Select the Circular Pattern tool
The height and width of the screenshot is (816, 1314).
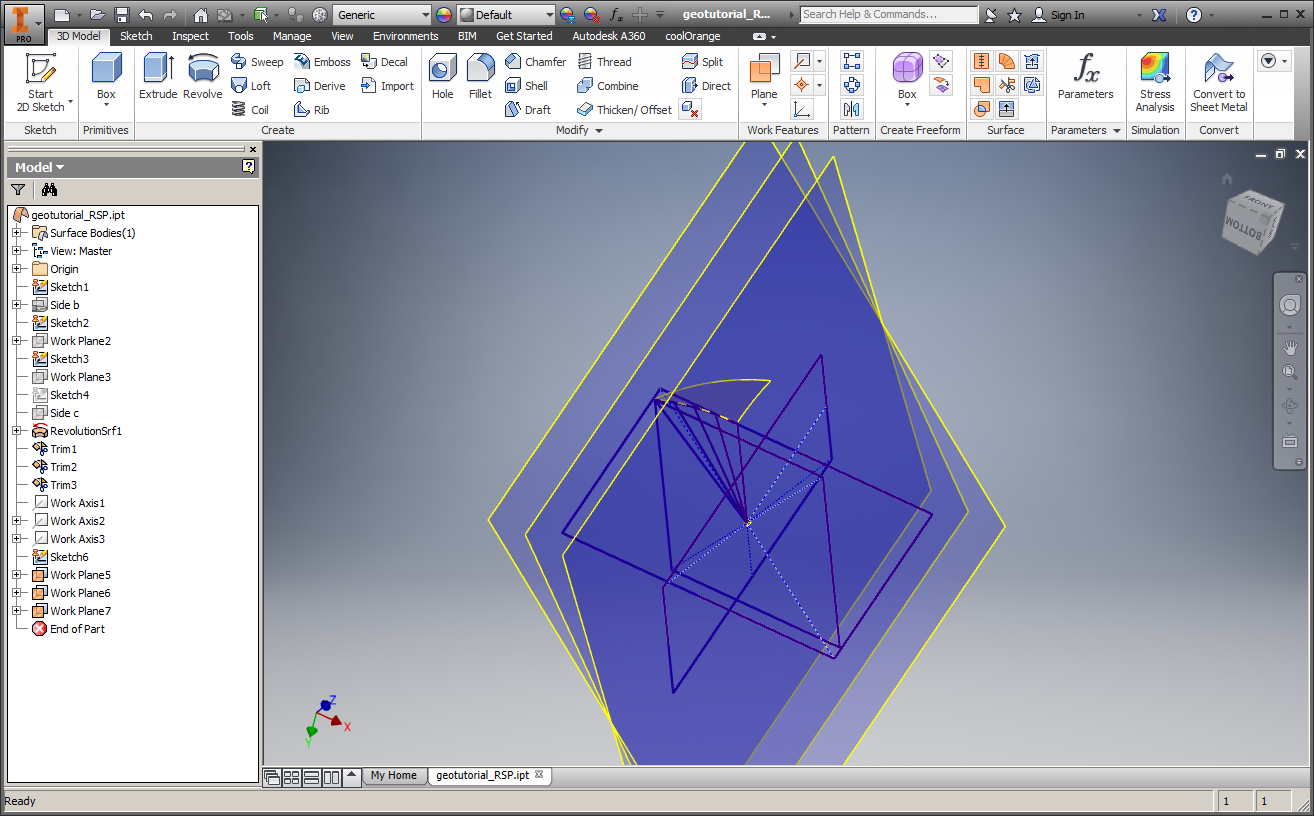coord(851,86)
